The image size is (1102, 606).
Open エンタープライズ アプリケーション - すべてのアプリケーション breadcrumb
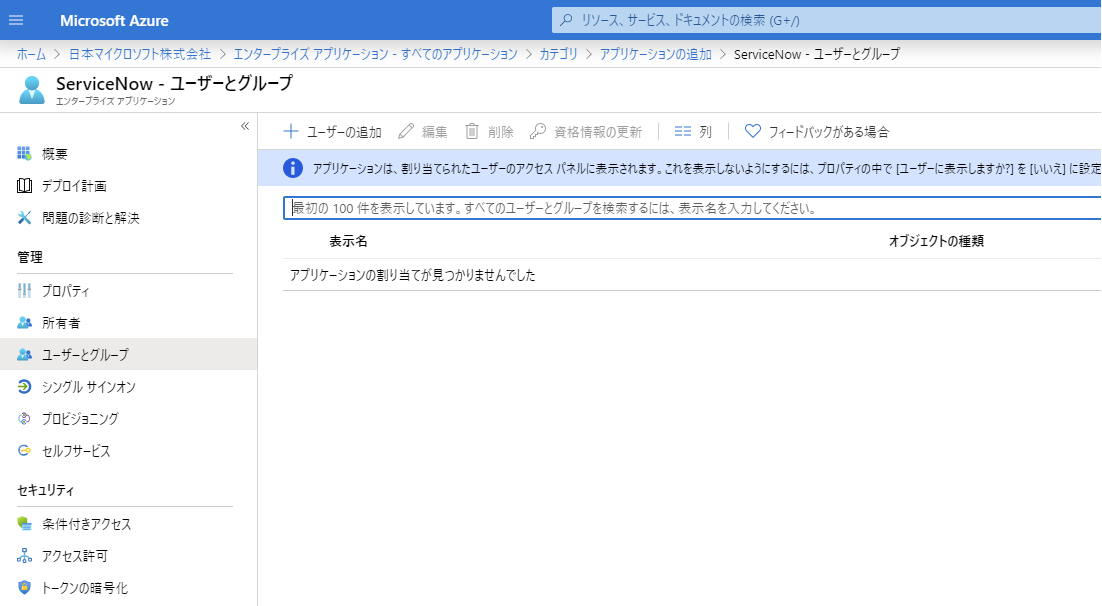coord(375,54)
